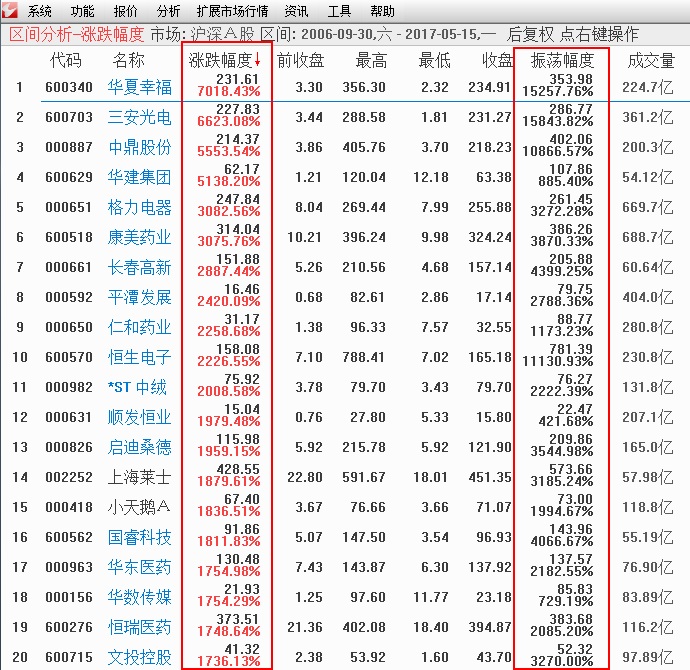690x670 pixels.
Task: Select stock 三安光电
Action: pos(139,117)
